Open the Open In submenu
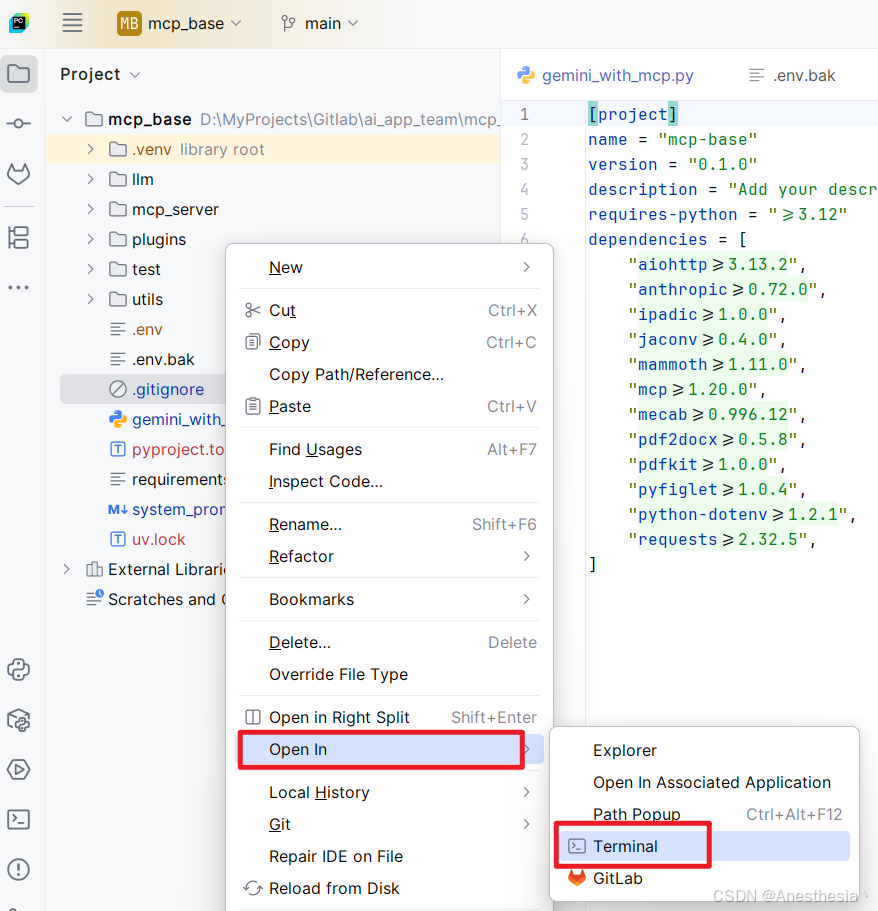The image size is (878, 911). pyautogui.click(x=389, y=749)
